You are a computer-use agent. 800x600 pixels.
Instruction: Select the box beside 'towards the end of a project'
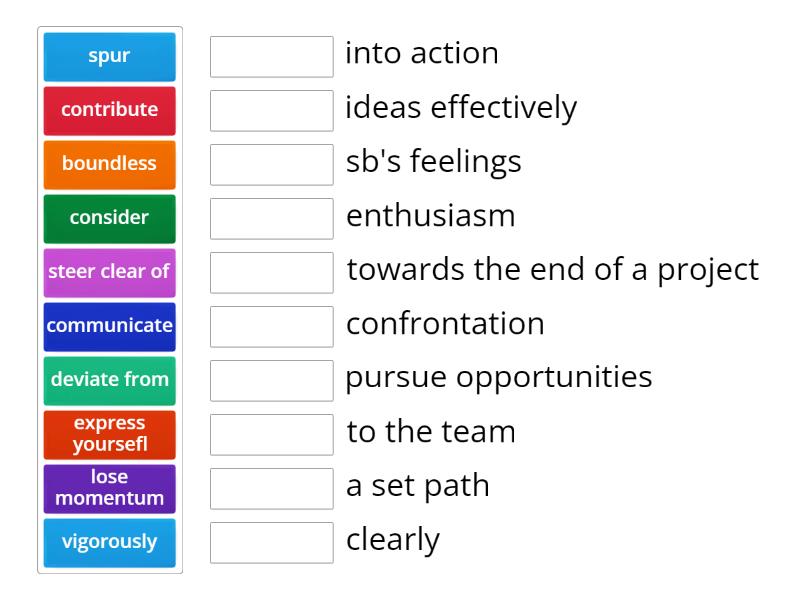pyautogui.click(x=271, y=273)
